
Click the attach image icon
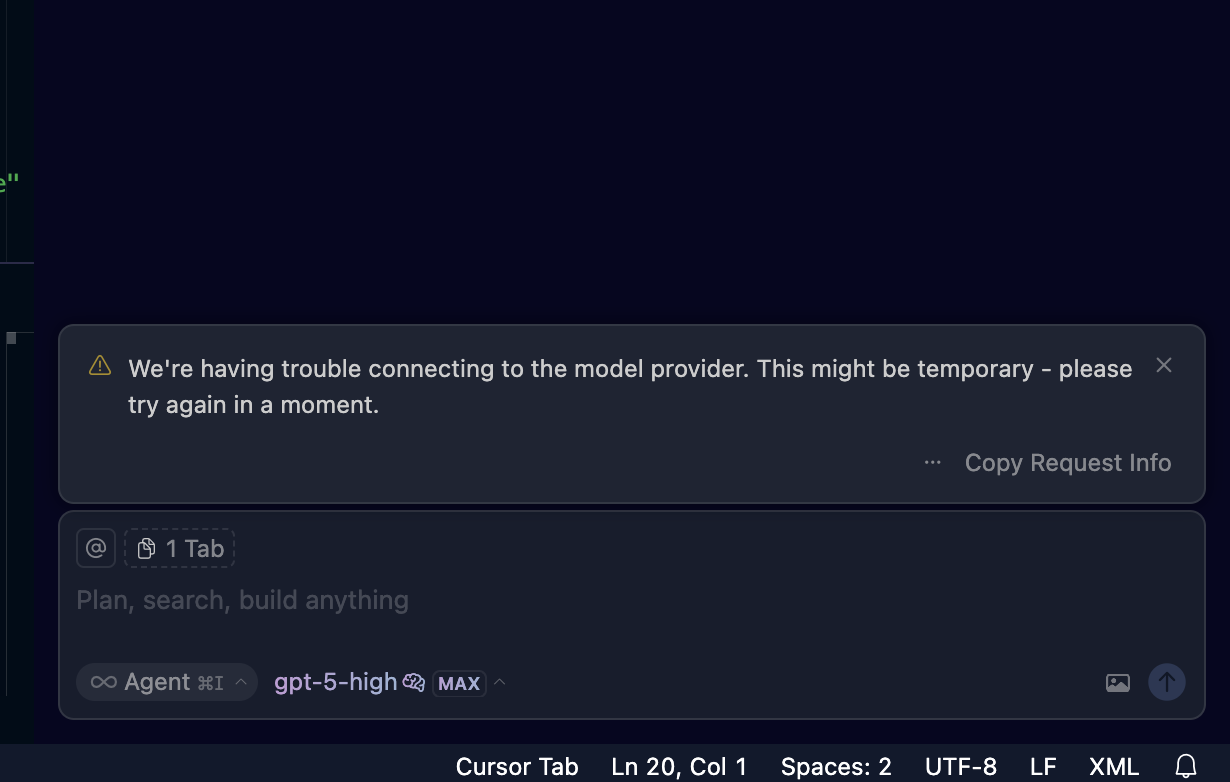point(1117,683)
